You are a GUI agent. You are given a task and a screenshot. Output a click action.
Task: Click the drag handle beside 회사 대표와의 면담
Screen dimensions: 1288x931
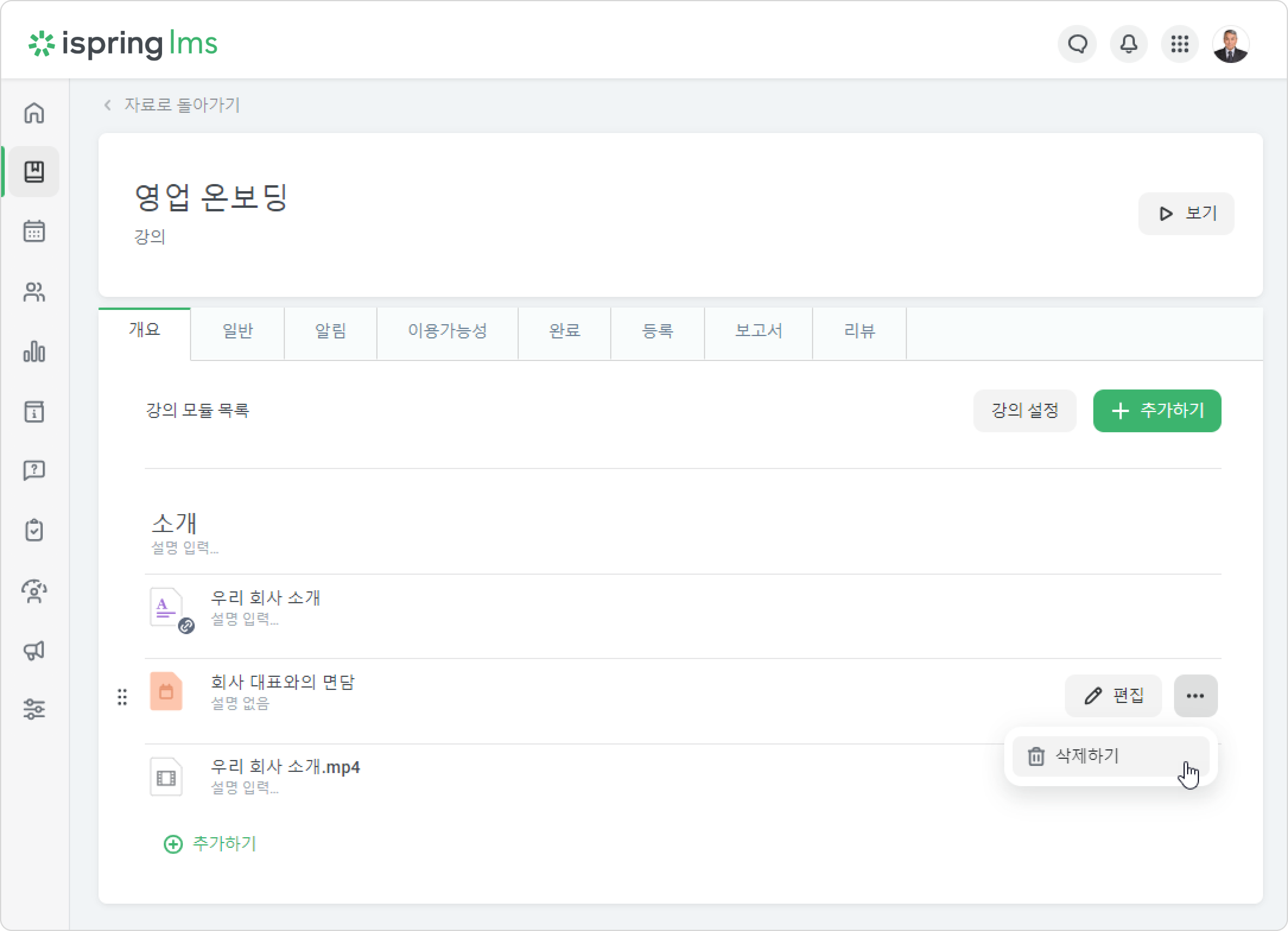[122, 697]
